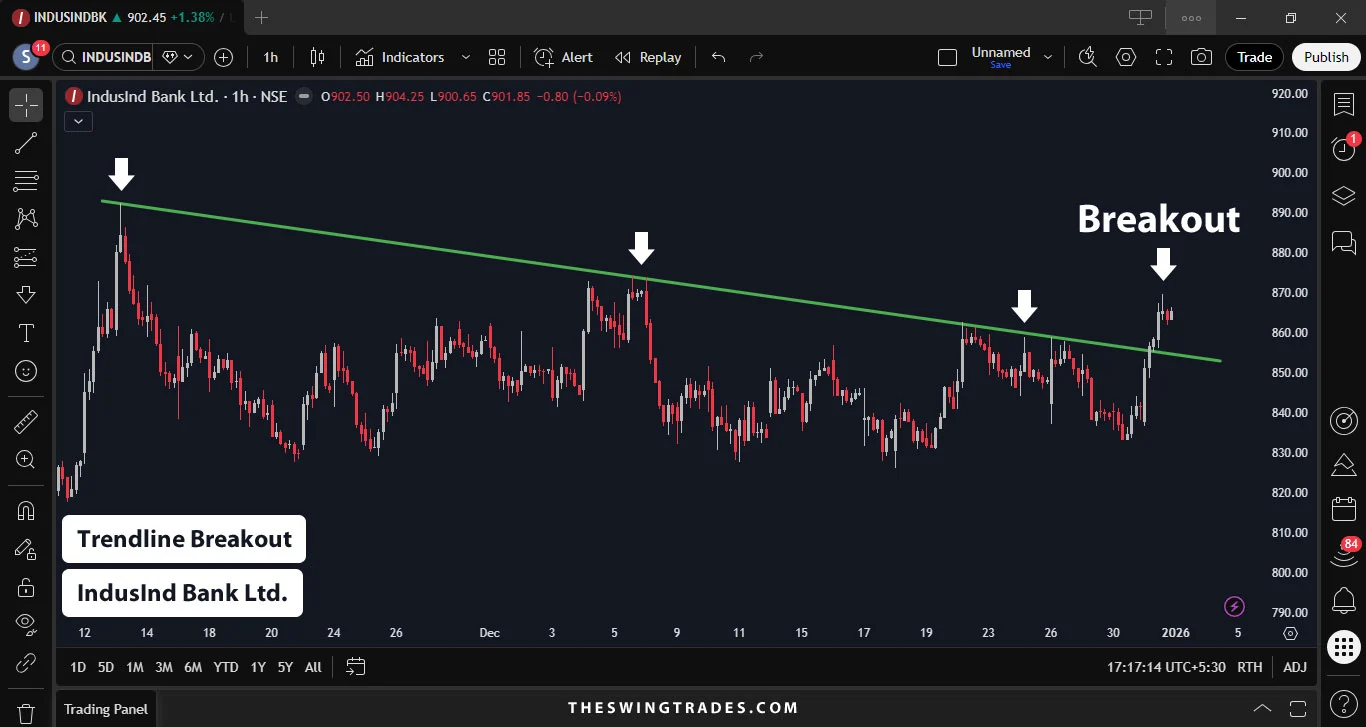Lock all drawing tools

26,587
